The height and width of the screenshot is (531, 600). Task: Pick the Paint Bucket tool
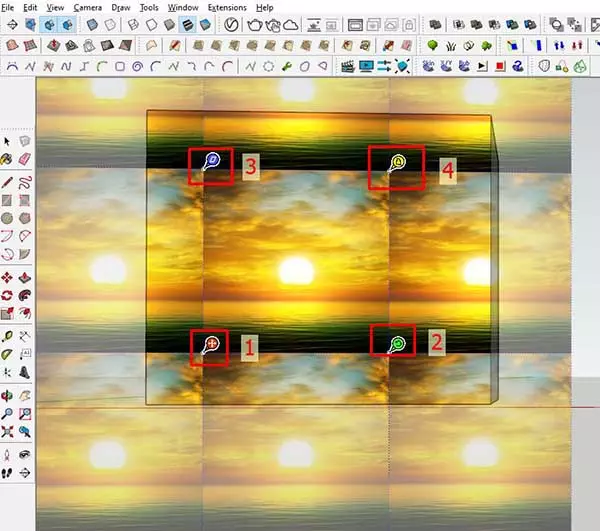9,159
